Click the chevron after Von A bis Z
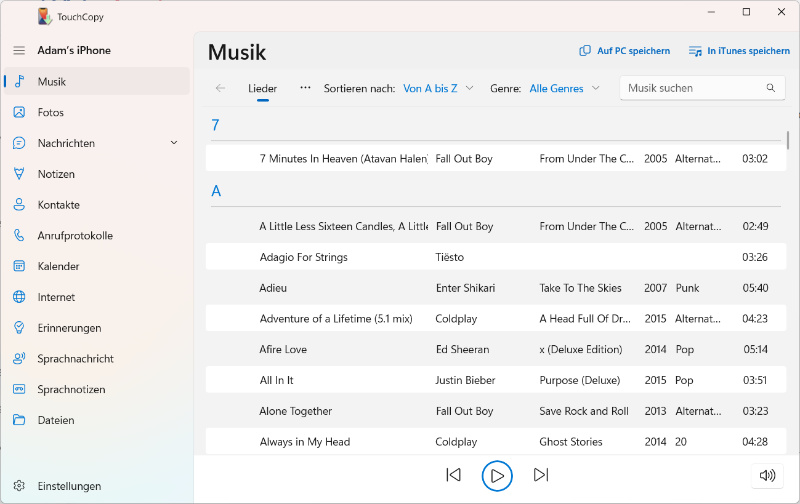Image resolution: width=800 pixels, height=504 pixels. click(469, 88)
